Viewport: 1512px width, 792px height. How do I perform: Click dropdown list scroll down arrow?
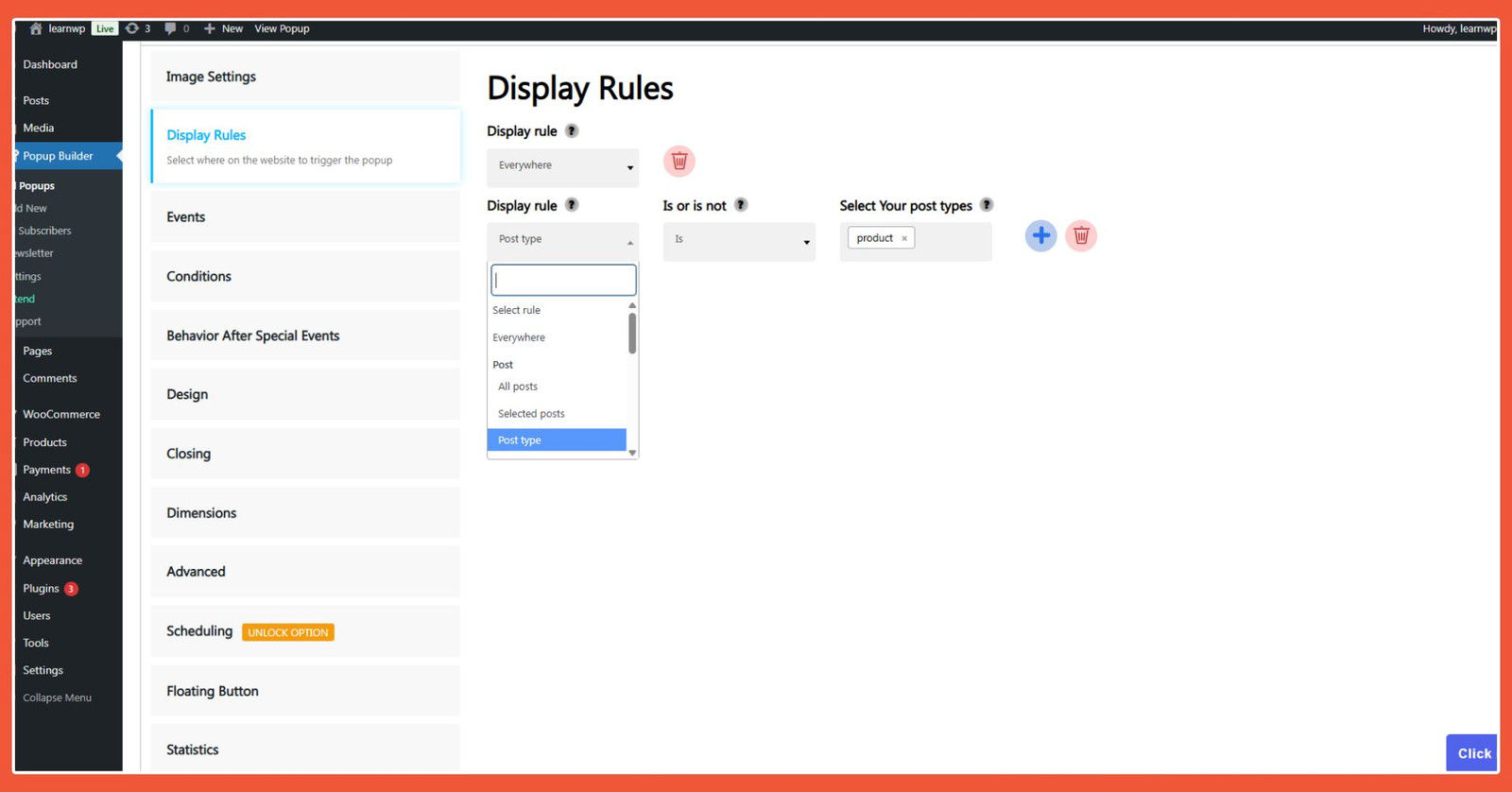(632, 453)
